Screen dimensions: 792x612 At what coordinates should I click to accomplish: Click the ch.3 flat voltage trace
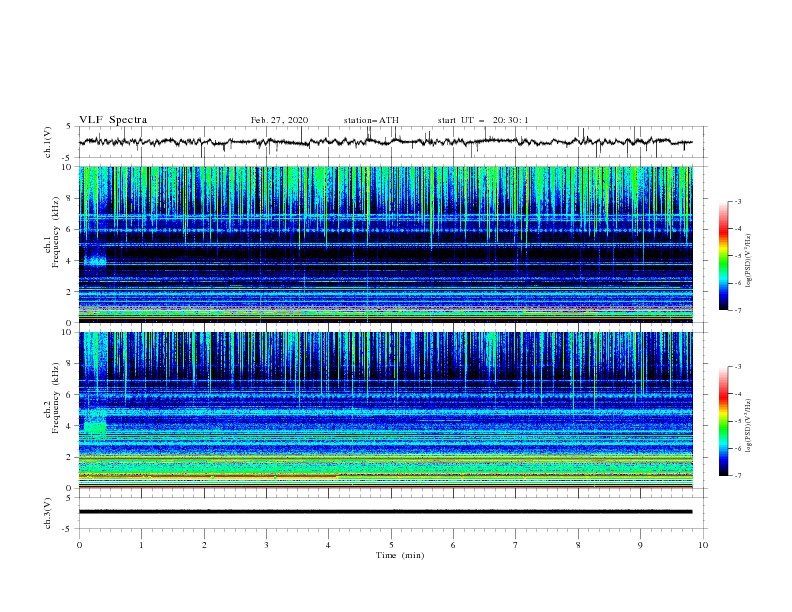385,512
